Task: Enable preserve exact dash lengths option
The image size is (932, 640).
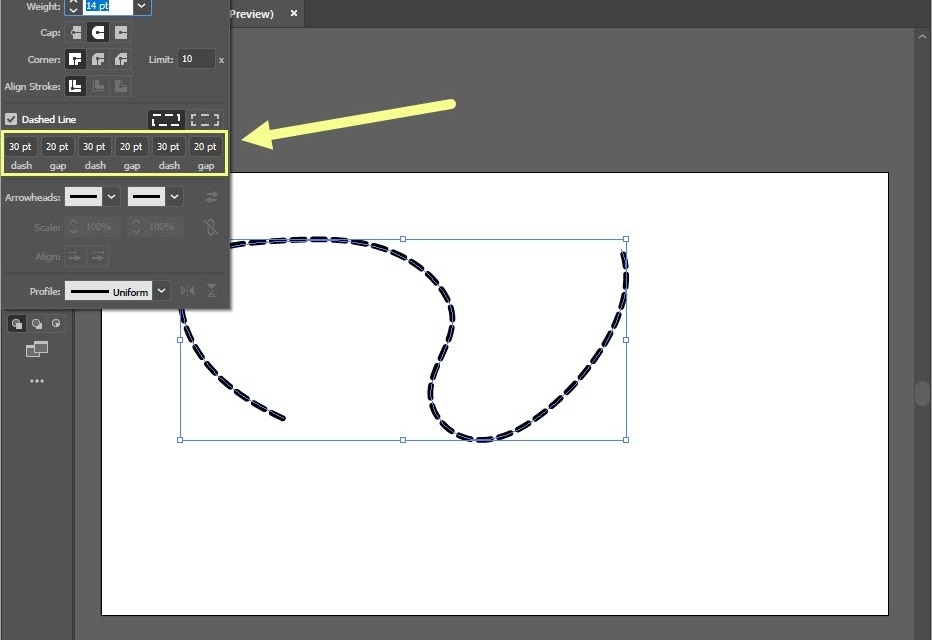Action: click(166, 119)
